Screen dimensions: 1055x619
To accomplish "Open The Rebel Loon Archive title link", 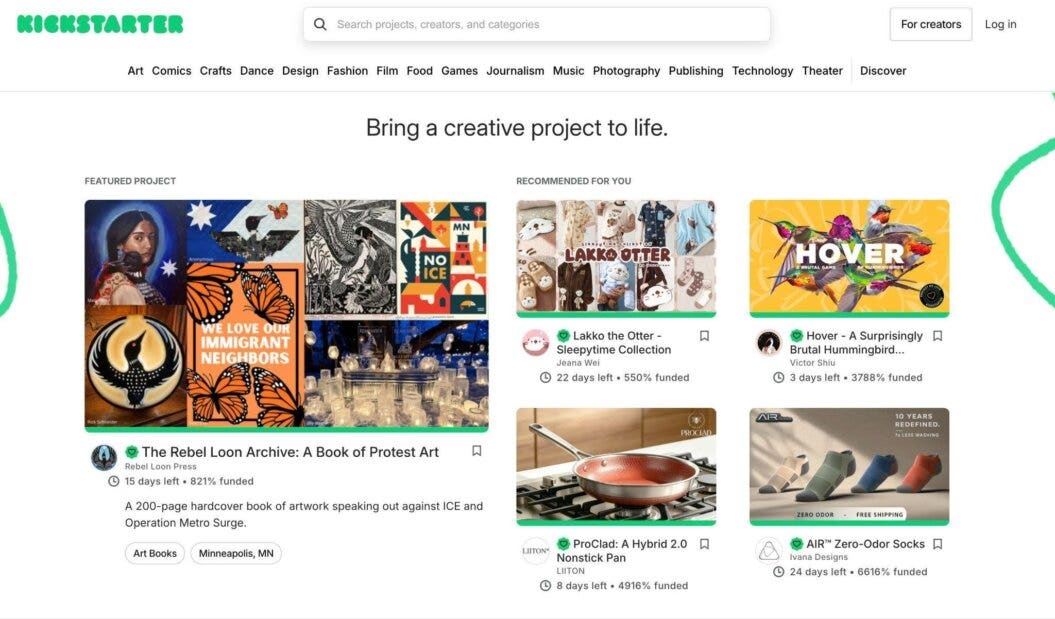I will point(290,452).
